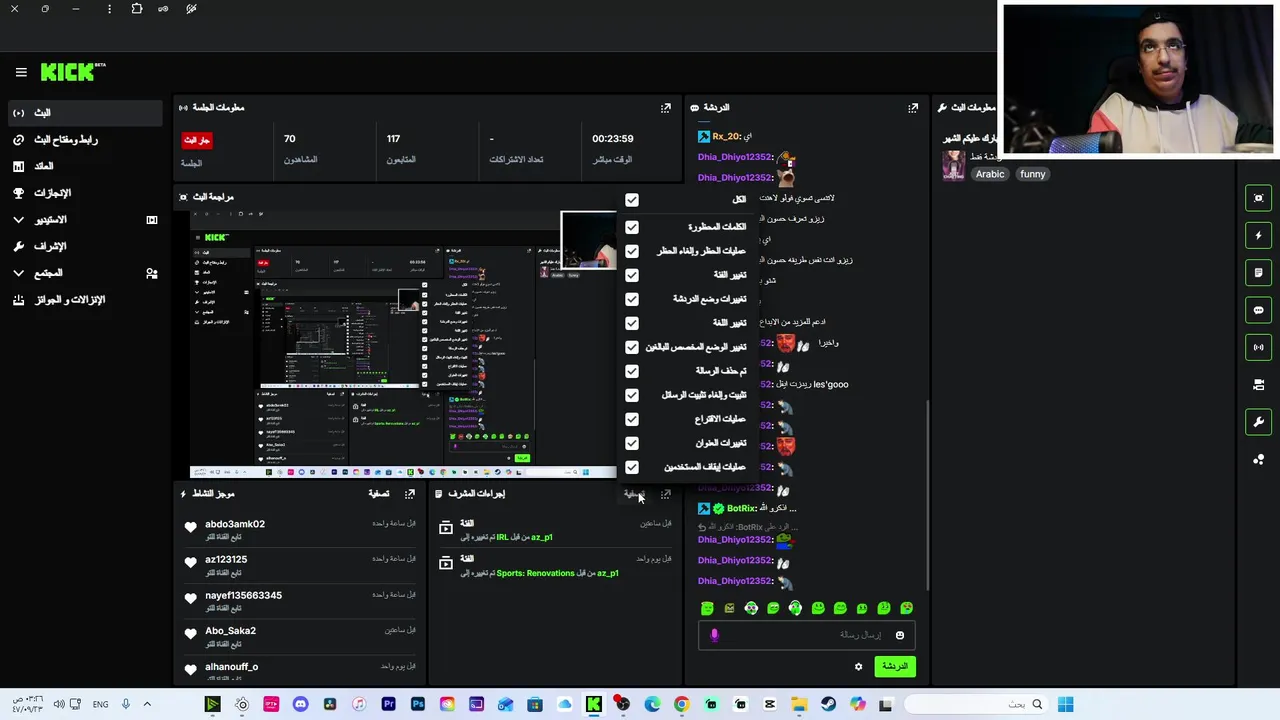Select follower az123125 in activity feed

coord(226,560)
